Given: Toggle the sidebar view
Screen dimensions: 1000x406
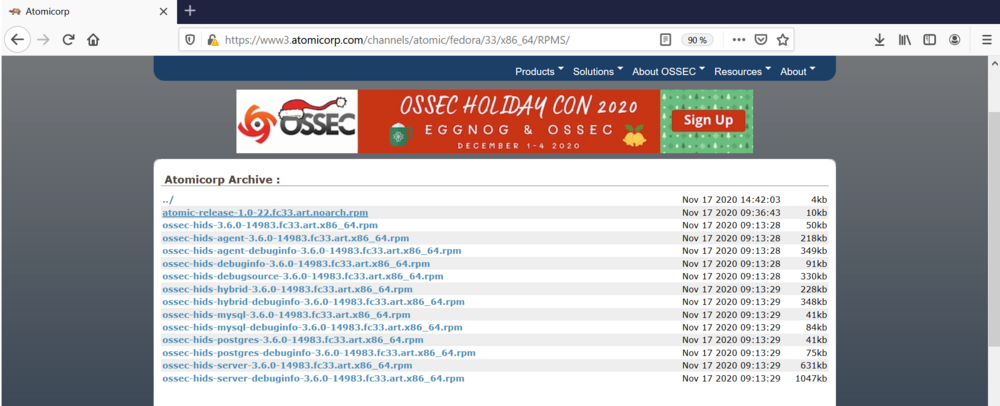Looking at the screenshot, I should coord(930,40).
